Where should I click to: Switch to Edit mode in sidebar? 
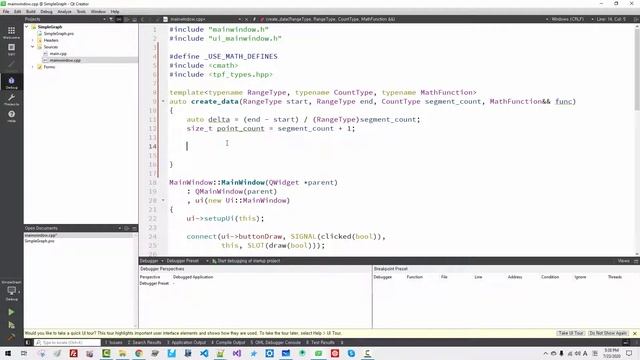coord(11,49)
